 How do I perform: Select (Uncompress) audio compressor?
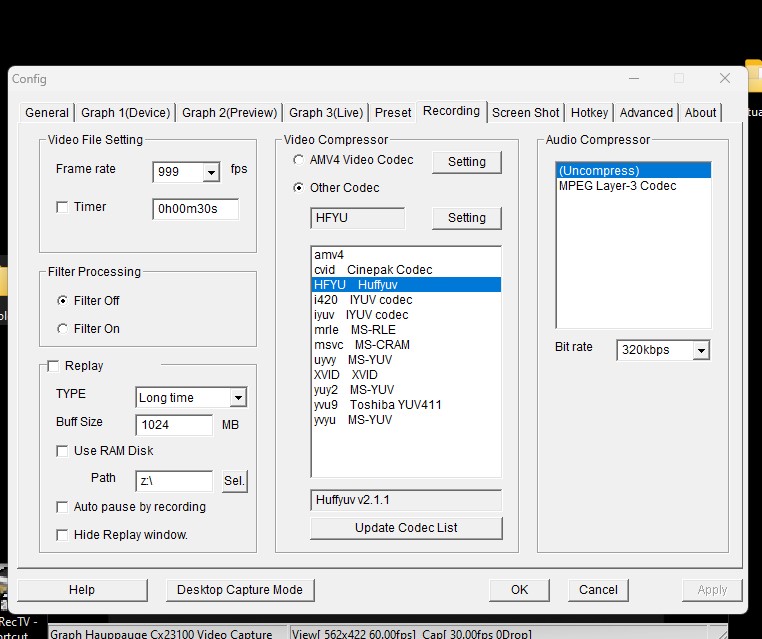click(x=633, y=171)
